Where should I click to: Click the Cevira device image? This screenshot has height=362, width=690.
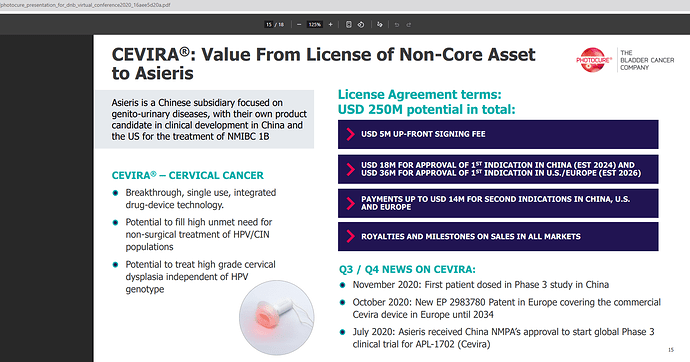coord(277,318)
